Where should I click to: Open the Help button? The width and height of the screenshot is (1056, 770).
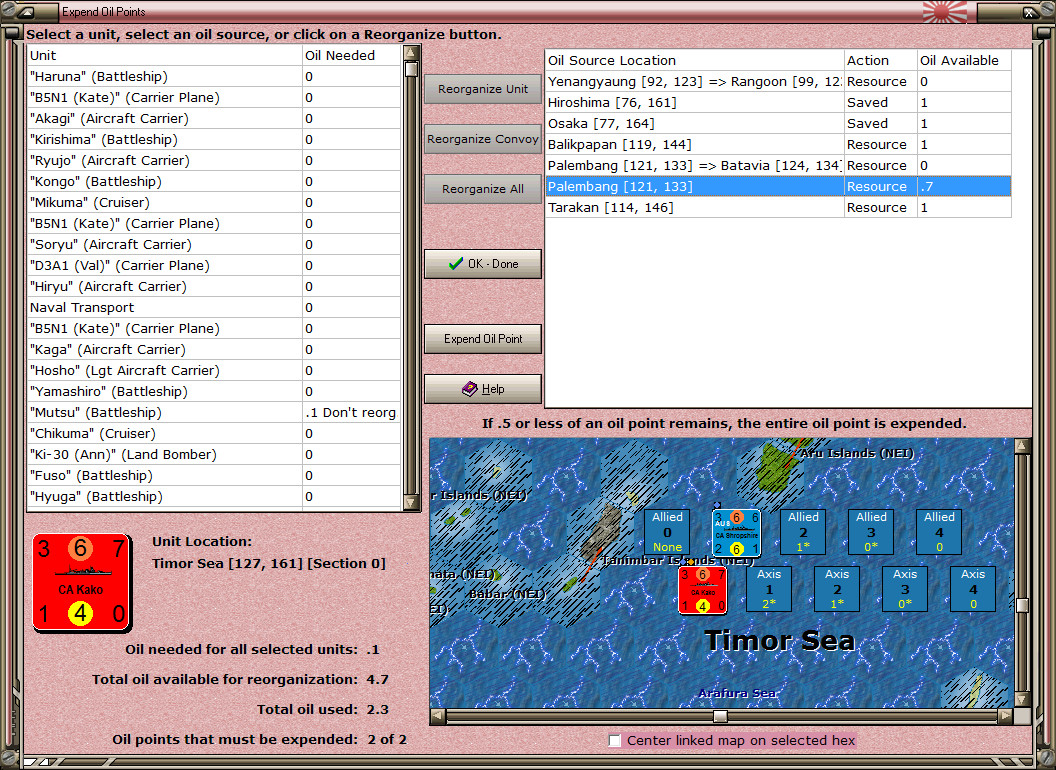483,389
